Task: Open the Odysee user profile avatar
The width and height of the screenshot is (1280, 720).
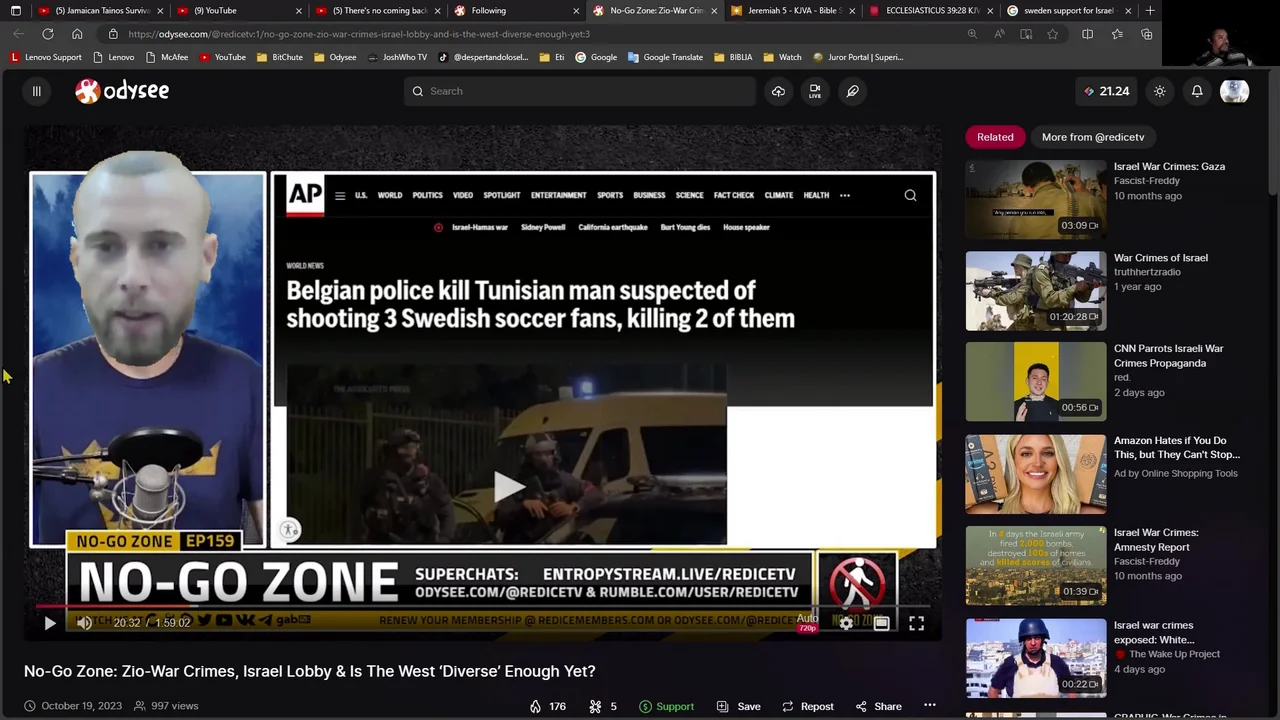Action: (1234, 91)
